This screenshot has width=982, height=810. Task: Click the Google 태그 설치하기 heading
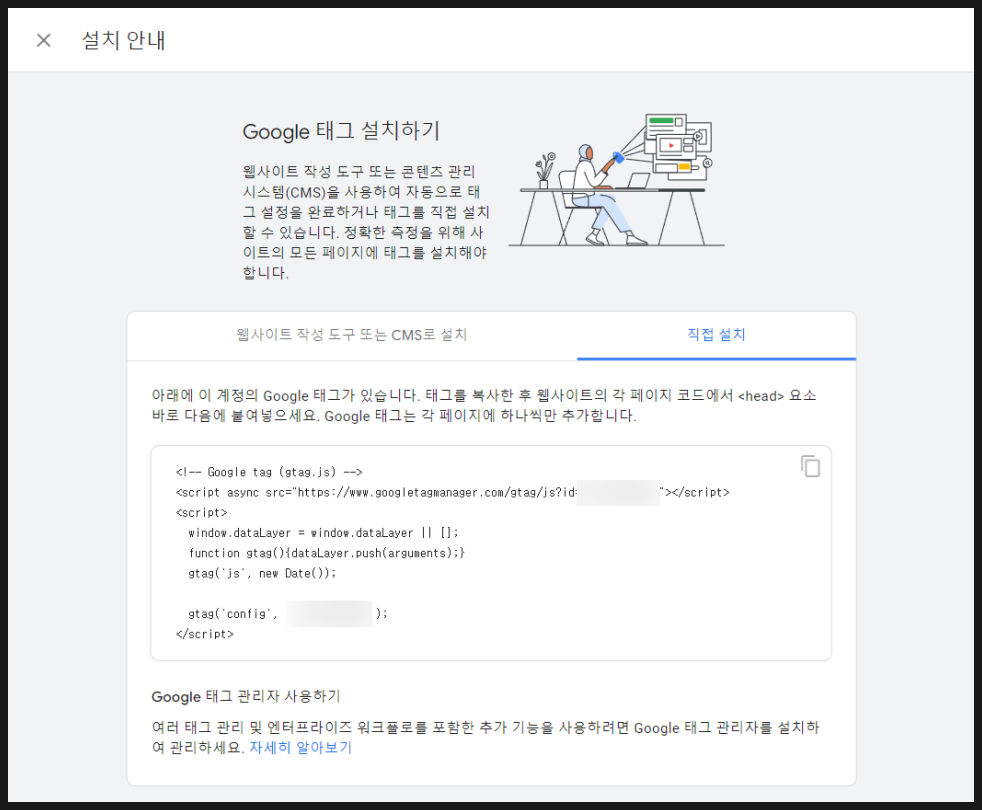pos(341,132)
